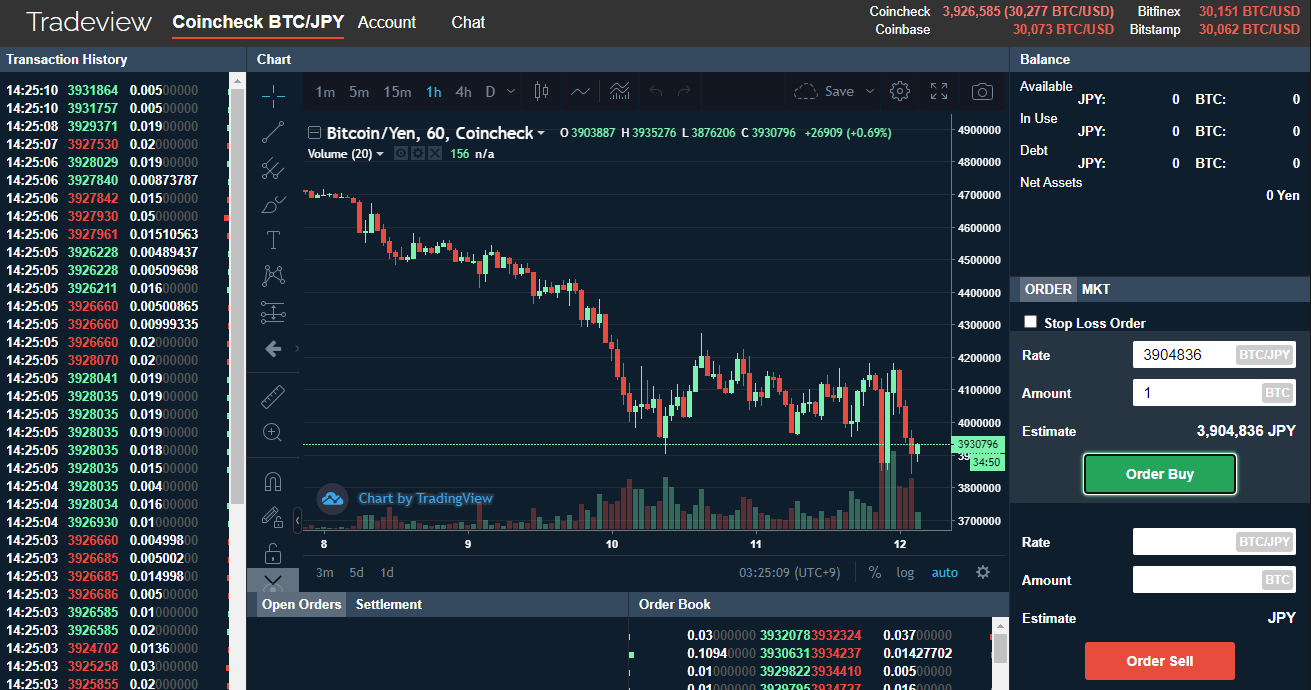Toggle auto scale on chart
The height and width of the screenshot is (690, 1311).
click(x=945, y=573)
